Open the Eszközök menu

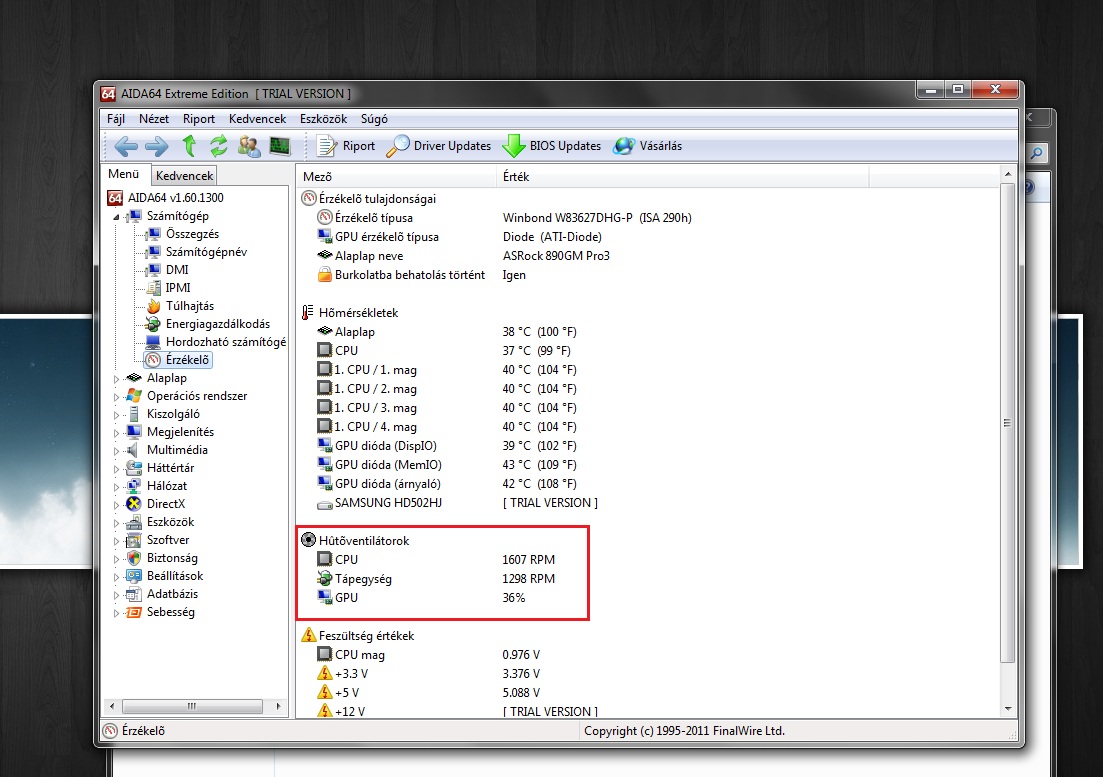point(324,119)
